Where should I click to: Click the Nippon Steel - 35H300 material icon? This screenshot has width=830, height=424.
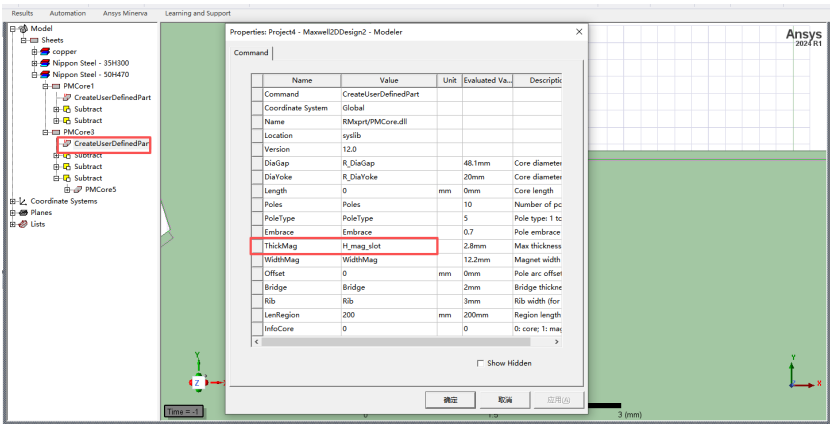(x=46, y=63)
